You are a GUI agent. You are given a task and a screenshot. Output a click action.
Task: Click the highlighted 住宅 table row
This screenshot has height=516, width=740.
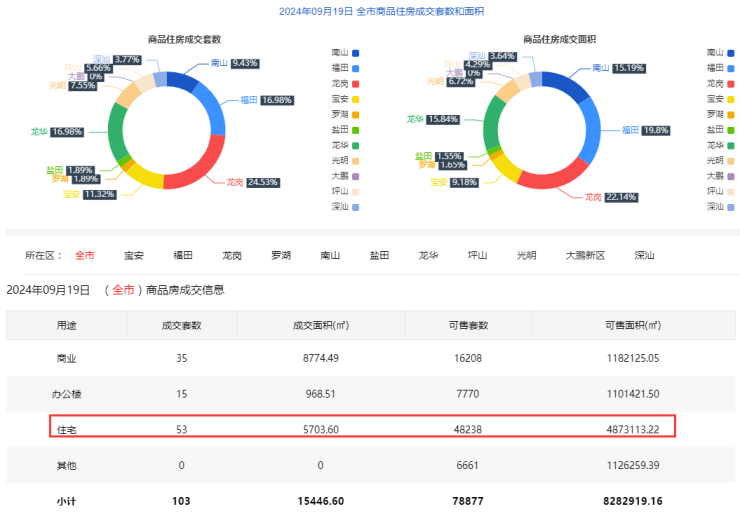point(363,428)
